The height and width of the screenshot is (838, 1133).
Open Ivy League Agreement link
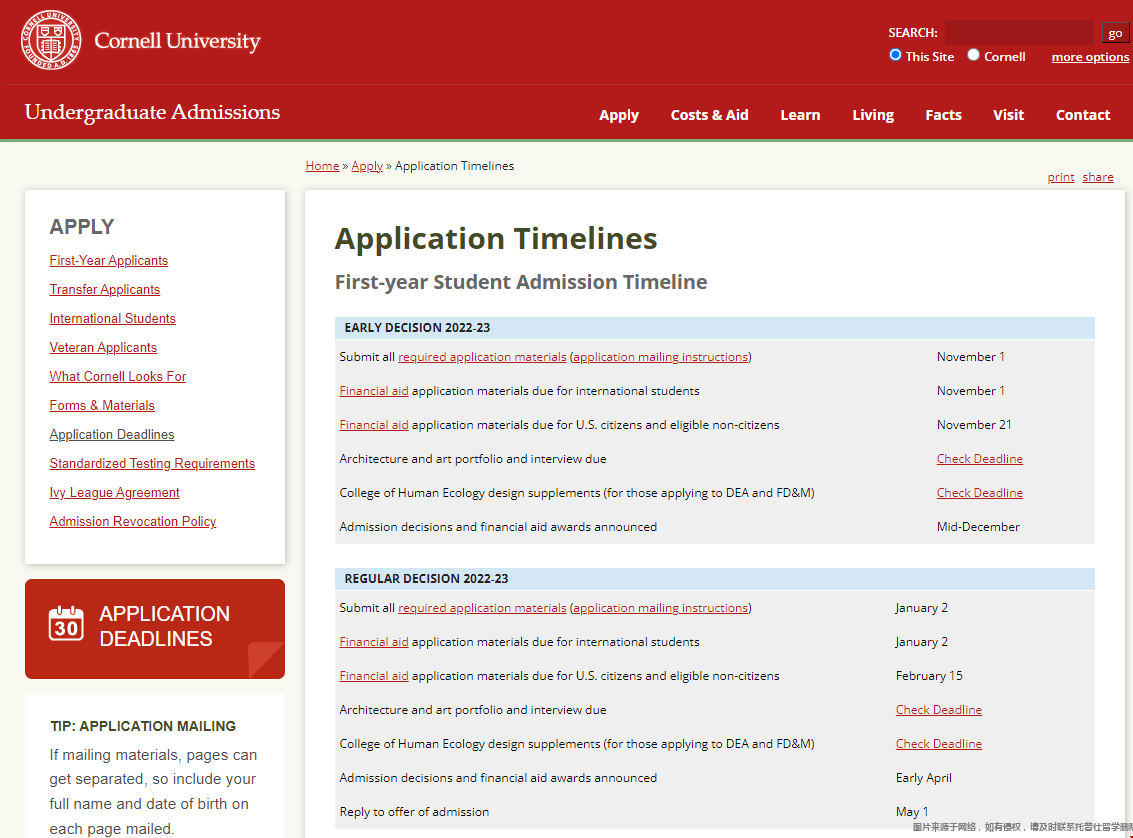pyautogui.click(x=114, y=493)
